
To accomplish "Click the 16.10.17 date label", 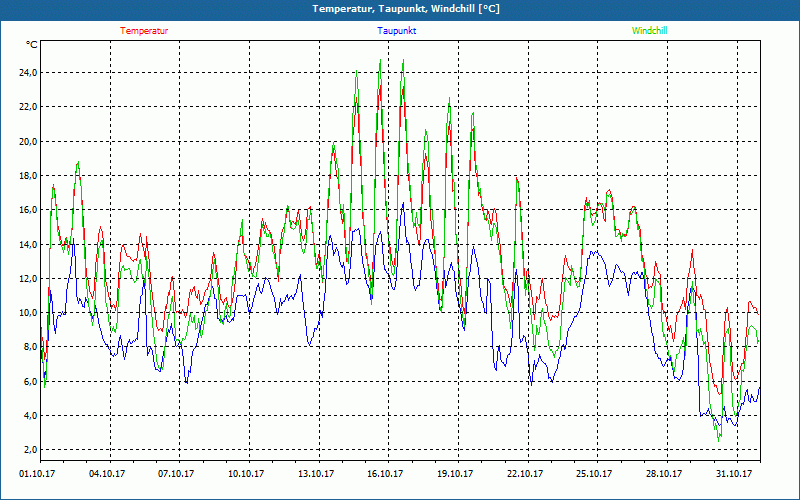I will 385,474.
